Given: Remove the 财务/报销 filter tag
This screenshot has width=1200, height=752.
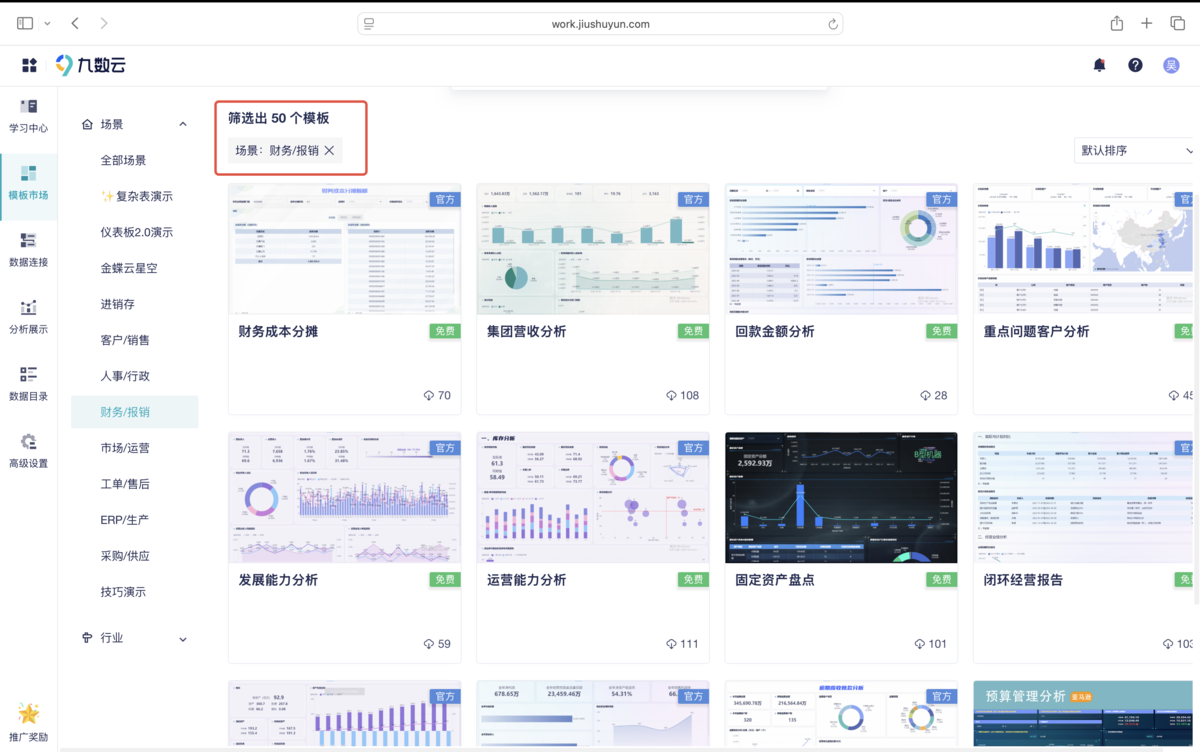Looking at the screenshot, I should [329, 151].
